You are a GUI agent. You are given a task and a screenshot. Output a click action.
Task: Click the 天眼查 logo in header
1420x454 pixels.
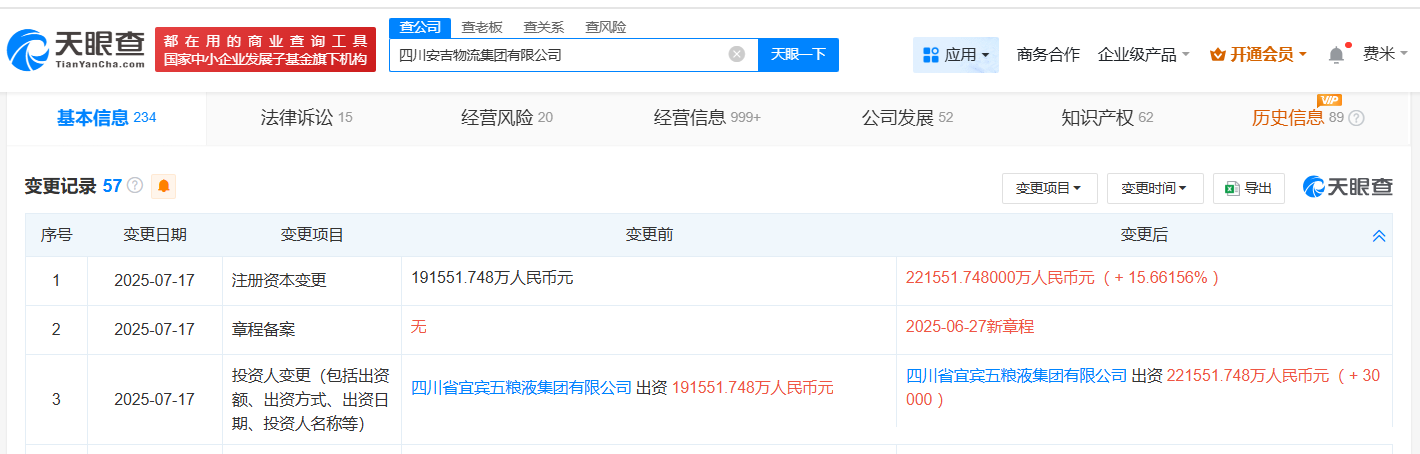(x=76, y=49)
